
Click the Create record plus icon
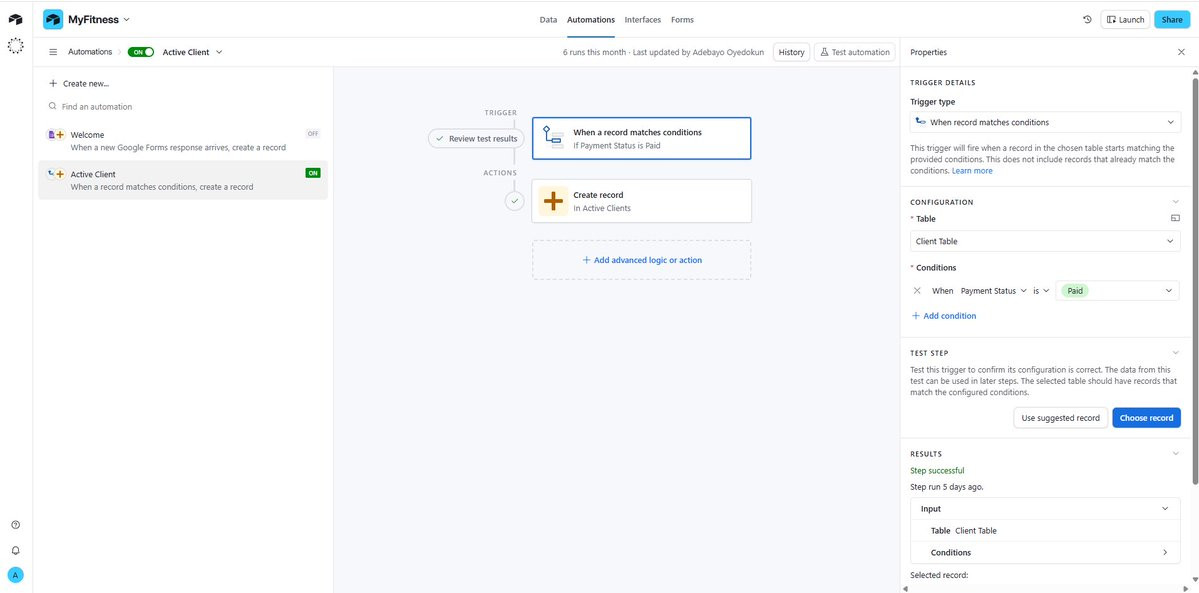click(553, 201)
